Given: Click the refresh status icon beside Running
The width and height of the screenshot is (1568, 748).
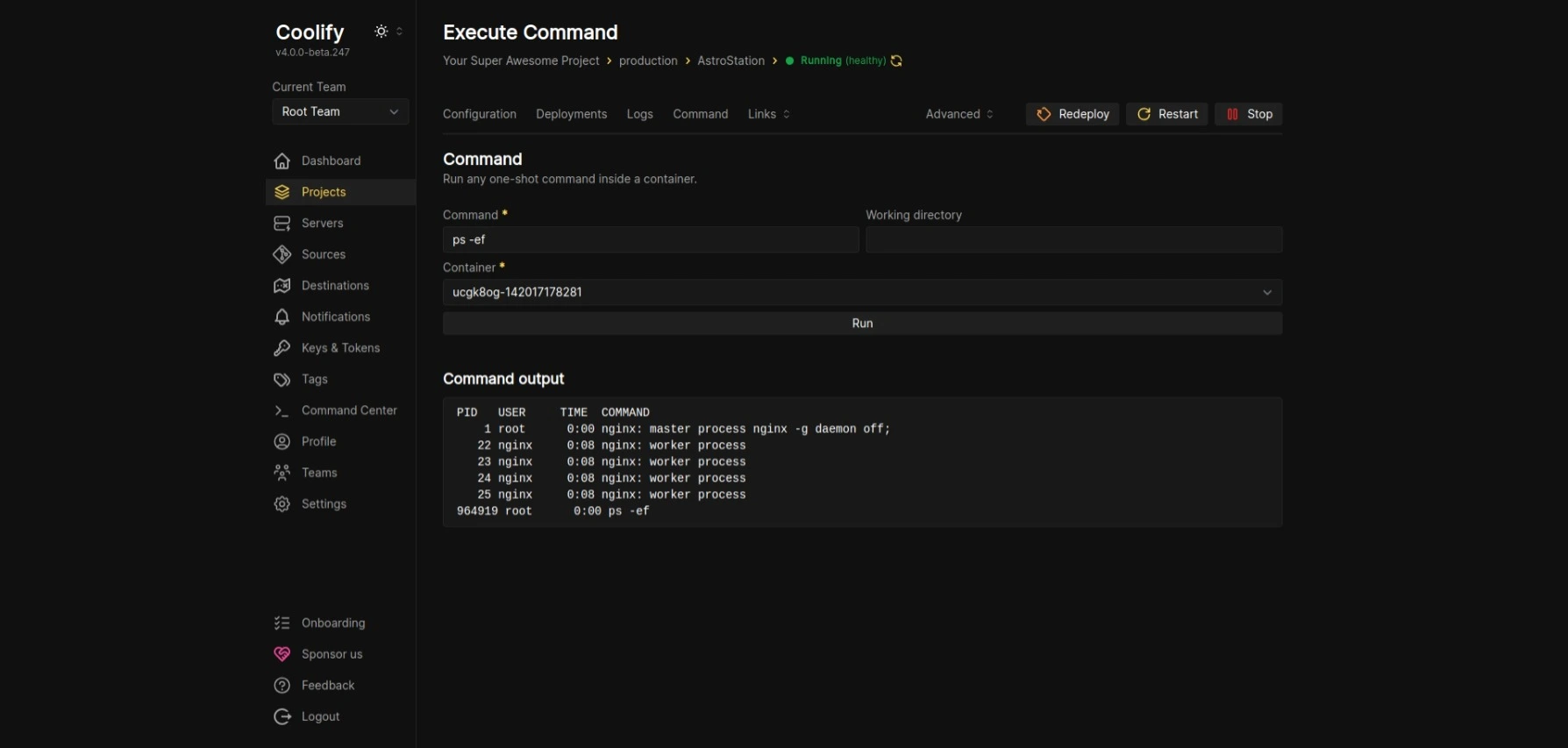Looking at the screenshot, I should (896, 61).
